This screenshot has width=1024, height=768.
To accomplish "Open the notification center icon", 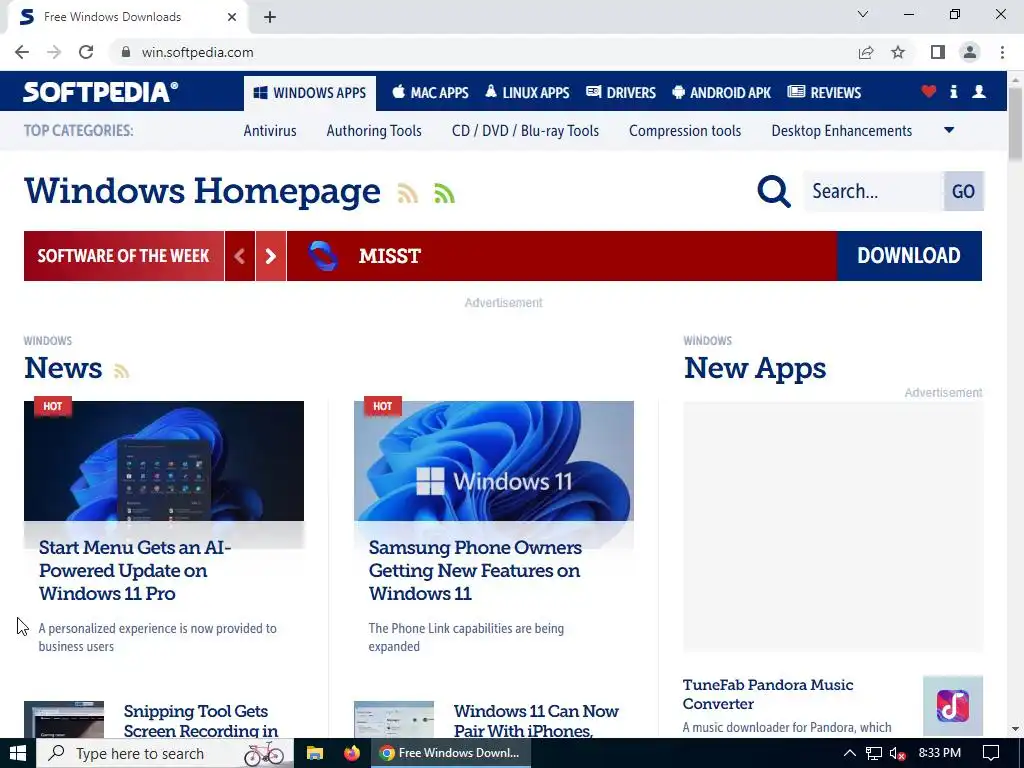I will (x=991, y=753).
